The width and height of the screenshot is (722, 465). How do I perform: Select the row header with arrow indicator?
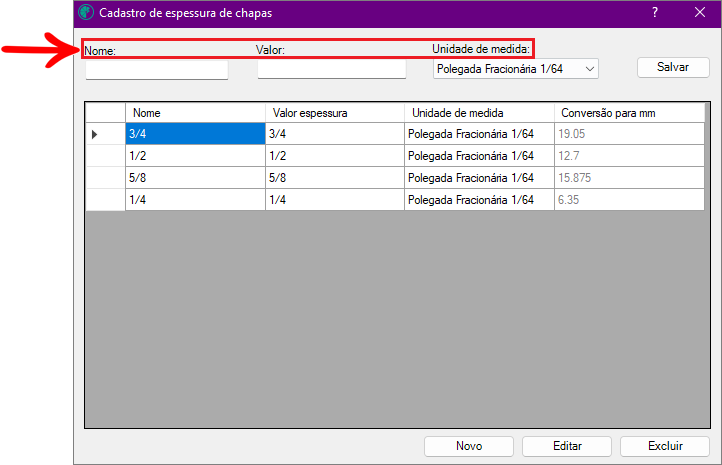tap(105, 134)
